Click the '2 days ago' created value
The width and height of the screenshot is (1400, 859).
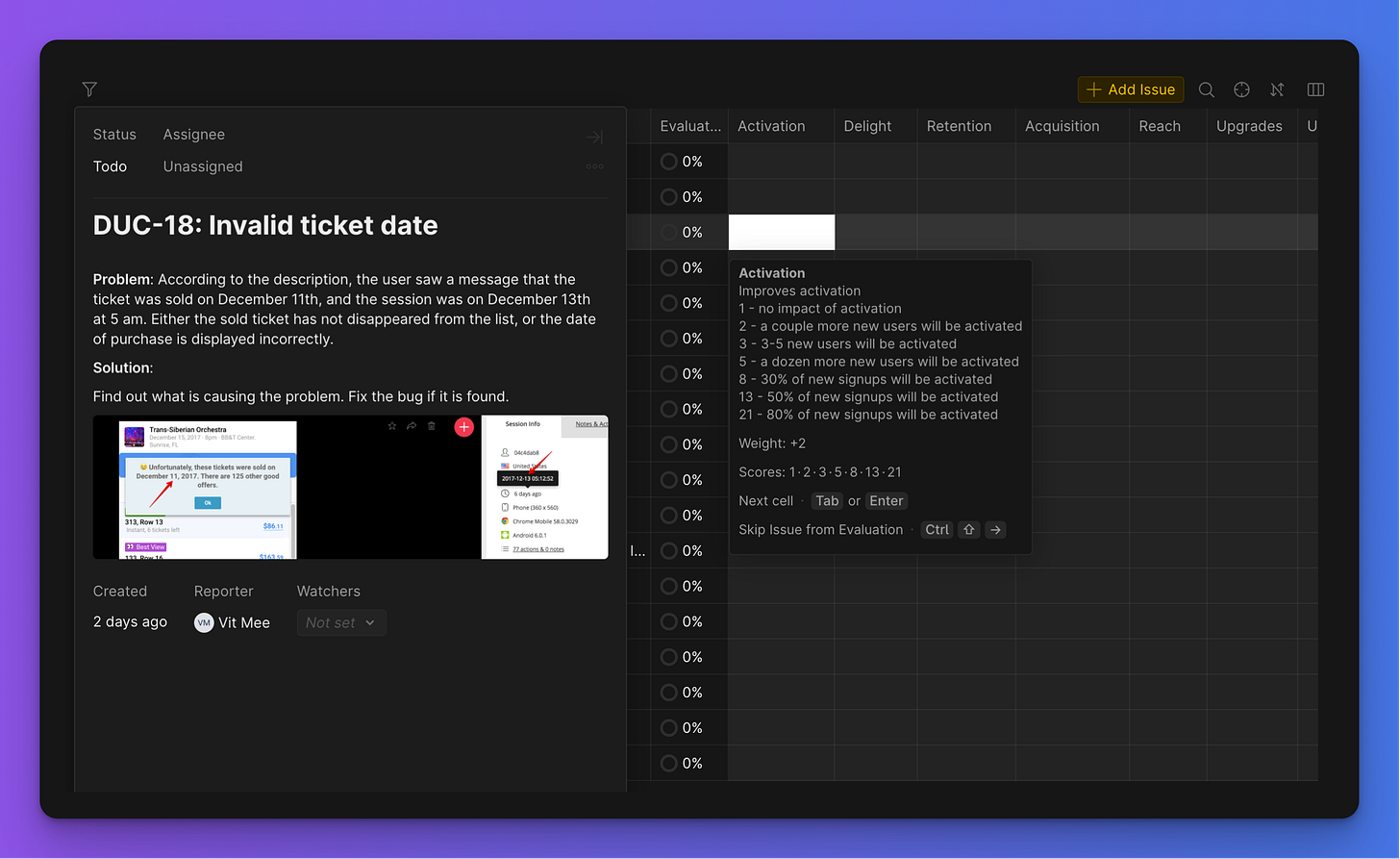[x=130, y=622]
